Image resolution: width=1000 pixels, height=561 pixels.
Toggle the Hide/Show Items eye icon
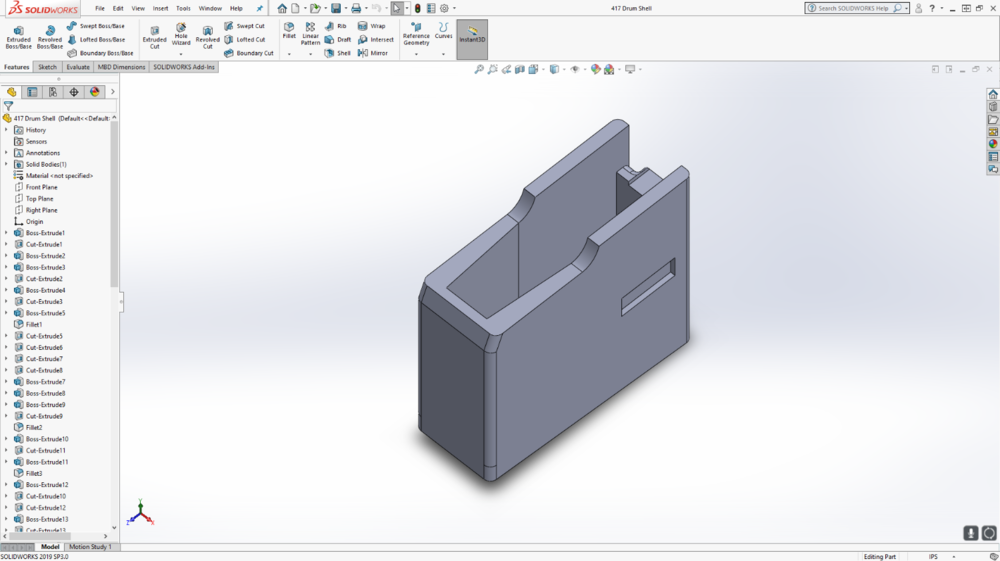tap(573, 70)
